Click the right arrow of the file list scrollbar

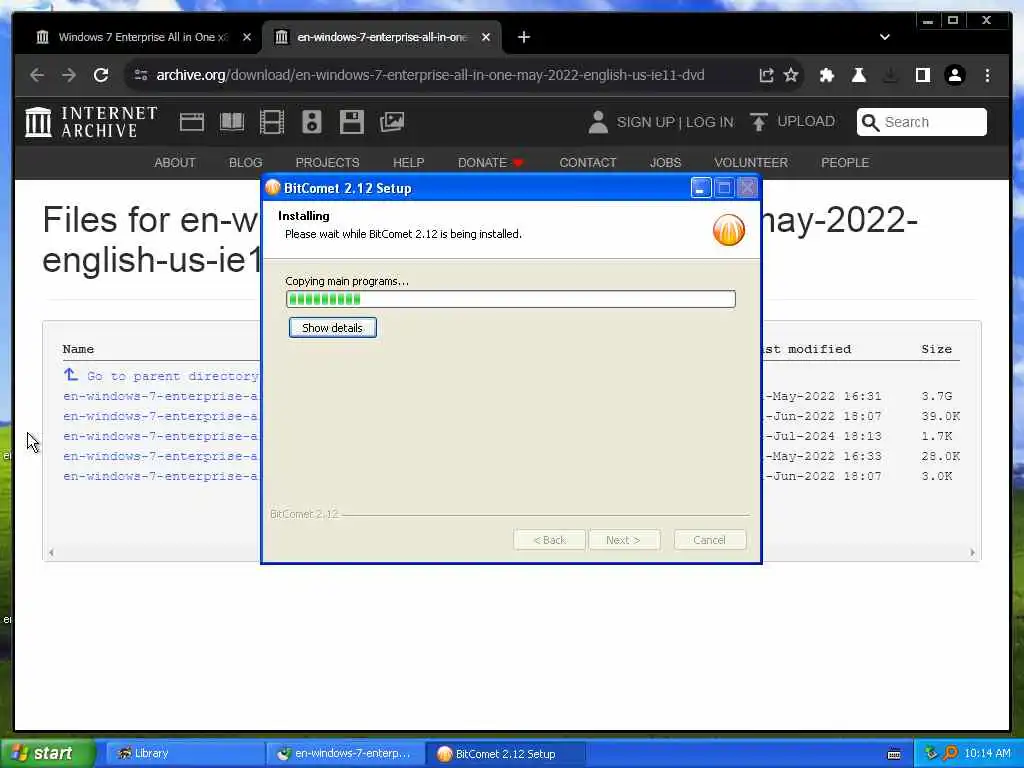[972, 552]
